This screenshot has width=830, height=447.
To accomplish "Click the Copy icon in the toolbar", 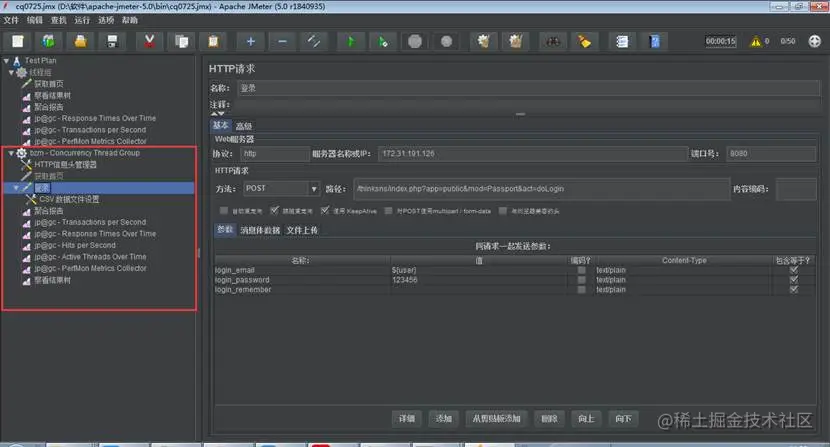I will point(182,41).
